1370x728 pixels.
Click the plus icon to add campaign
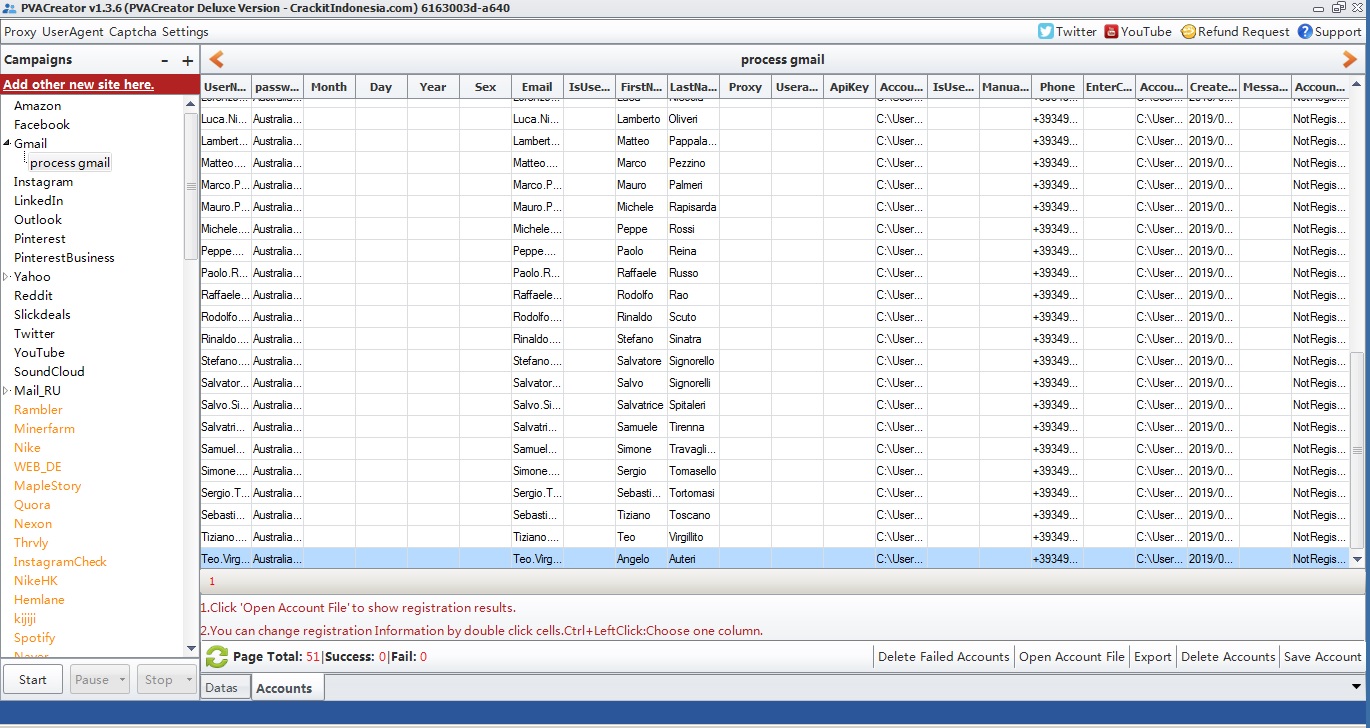tap(187, 61)
